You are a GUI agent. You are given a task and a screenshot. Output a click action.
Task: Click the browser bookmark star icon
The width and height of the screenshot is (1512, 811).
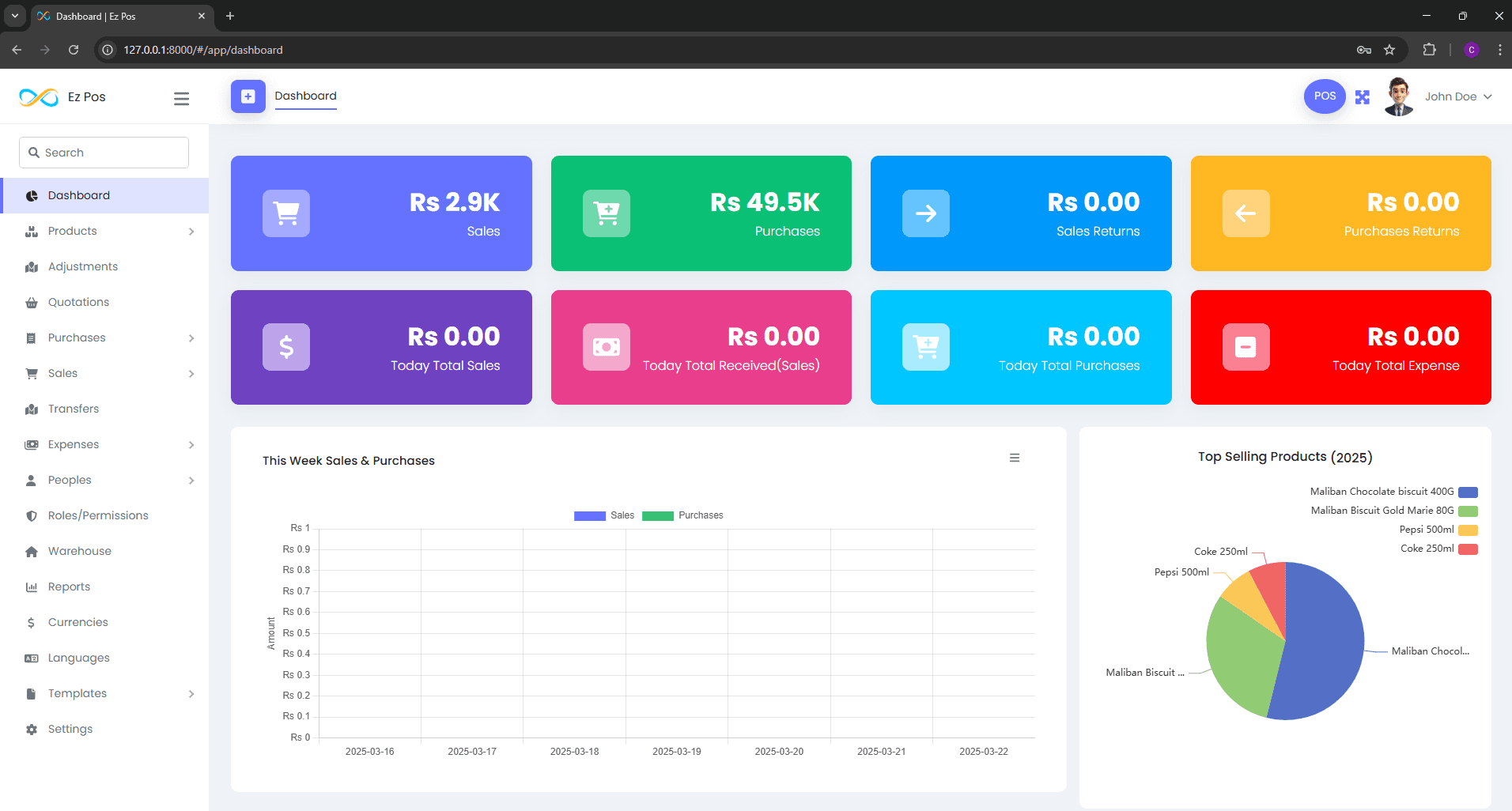(1389, 50)
